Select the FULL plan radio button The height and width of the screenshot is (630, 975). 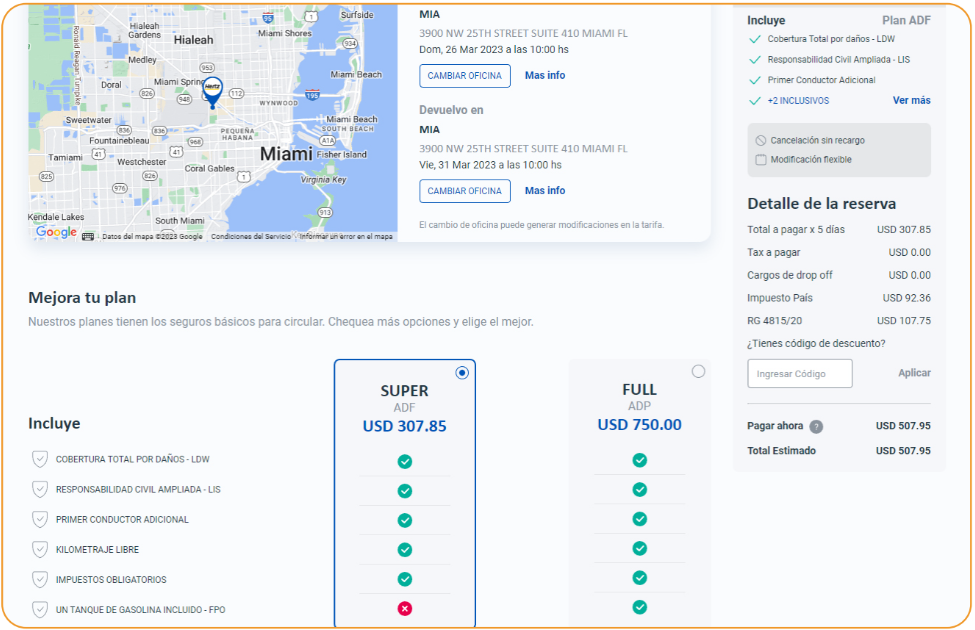click(x=698, y=372)
